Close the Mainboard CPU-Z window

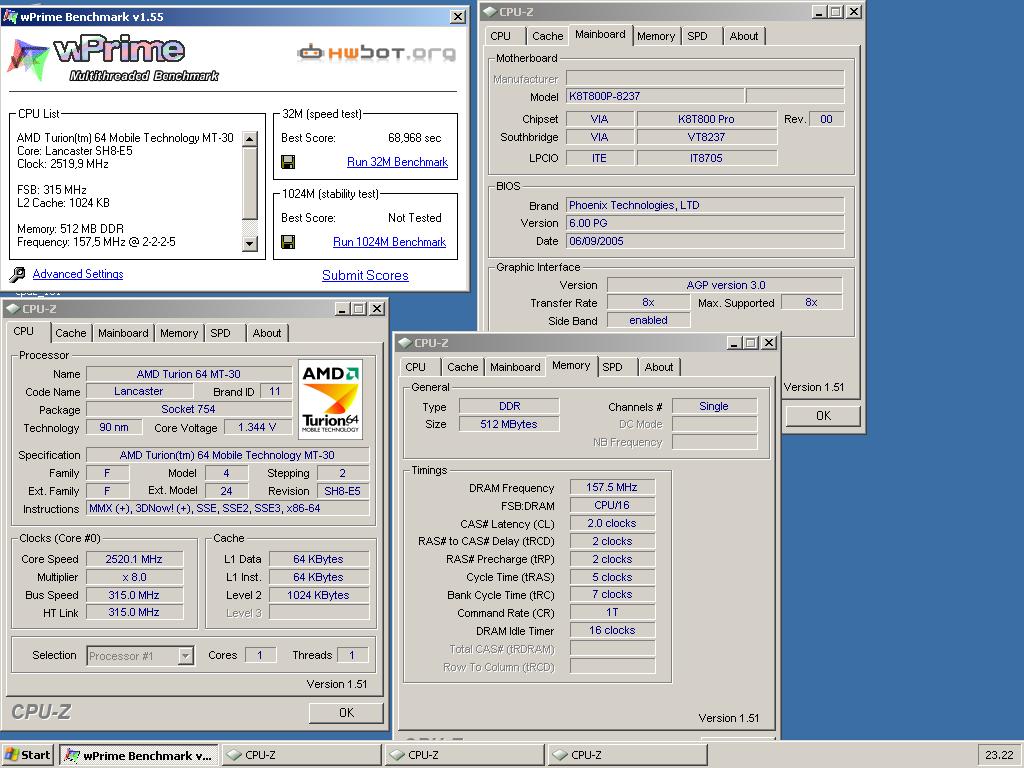coord(854,12)
